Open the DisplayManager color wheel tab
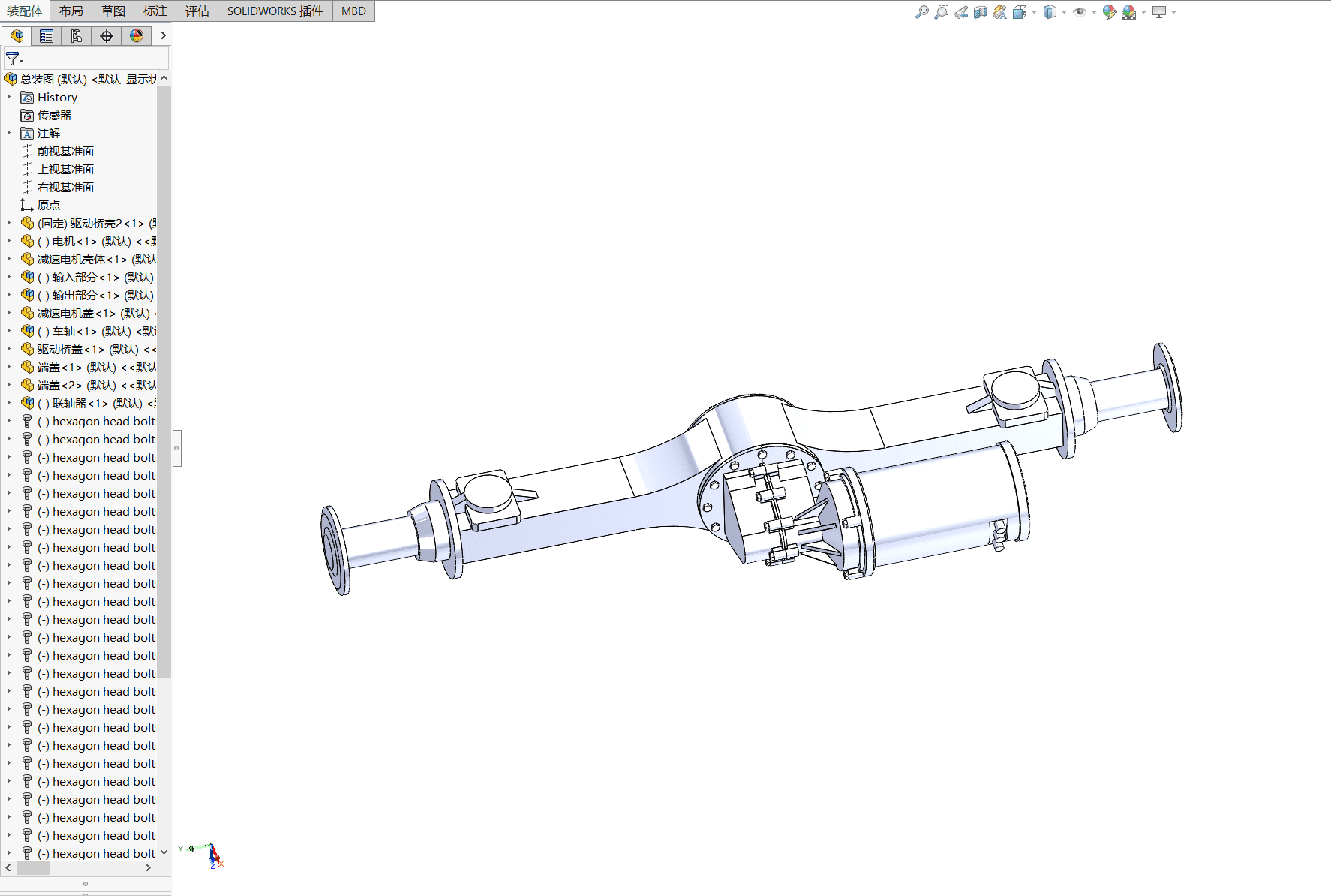 click(137, 36)
